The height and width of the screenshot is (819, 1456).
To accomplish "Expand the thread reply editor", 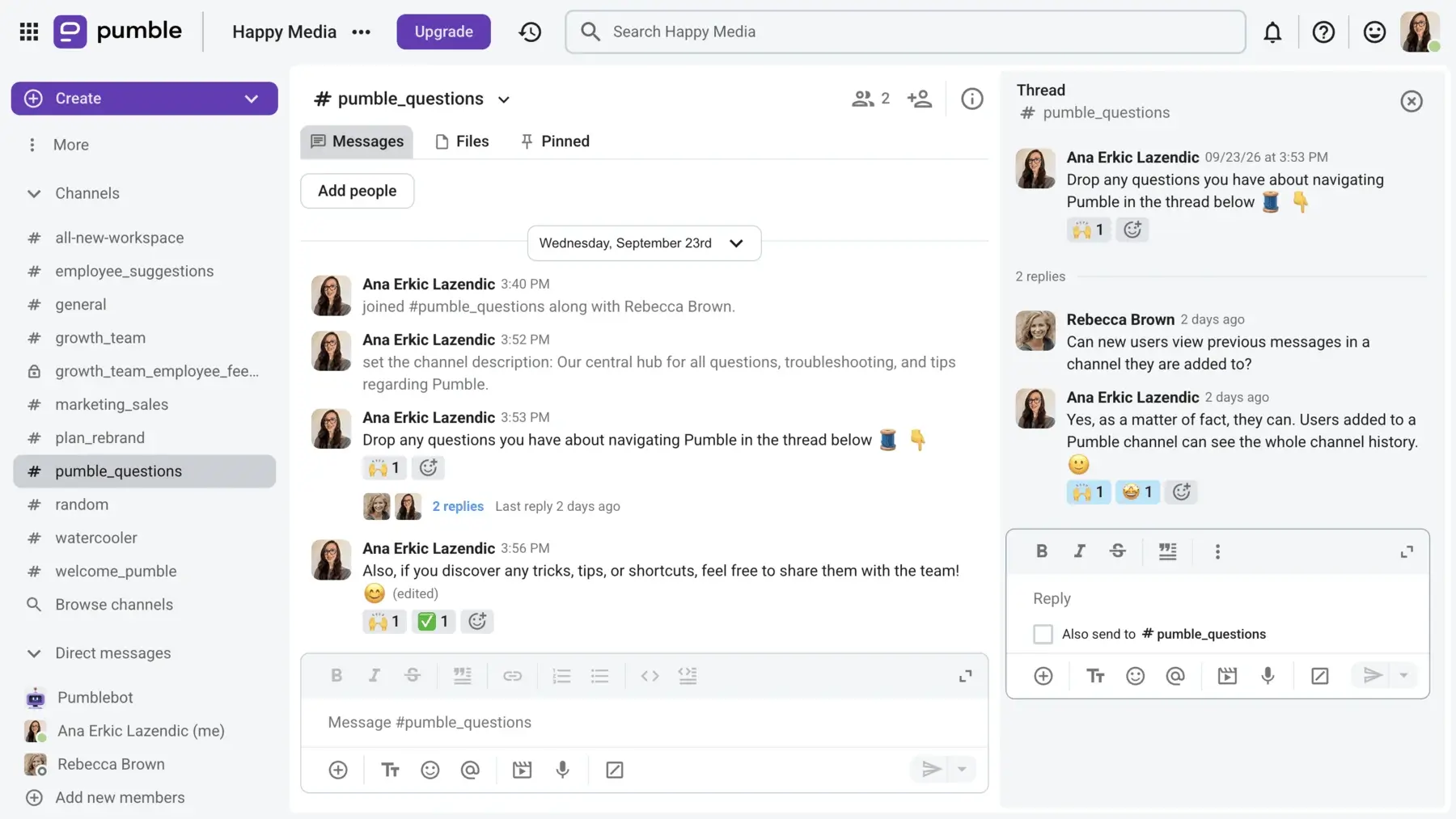I will point(1407,551).
